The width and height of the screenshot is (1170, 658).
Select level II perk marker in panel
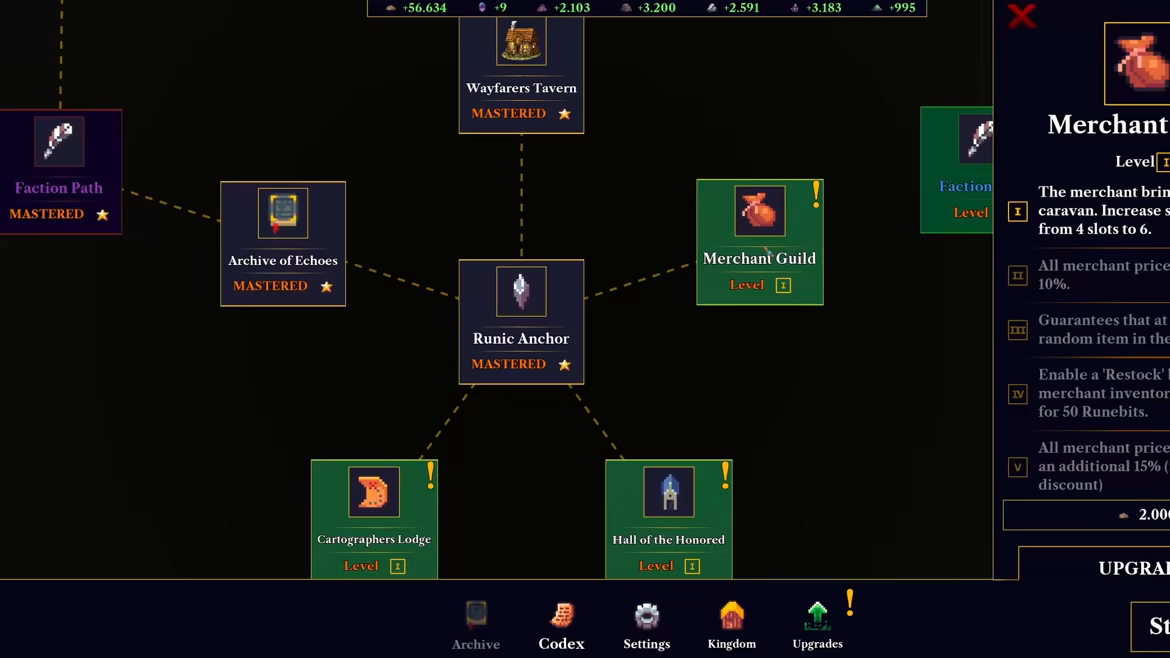pyautogui.click(x=1018, y=276)
